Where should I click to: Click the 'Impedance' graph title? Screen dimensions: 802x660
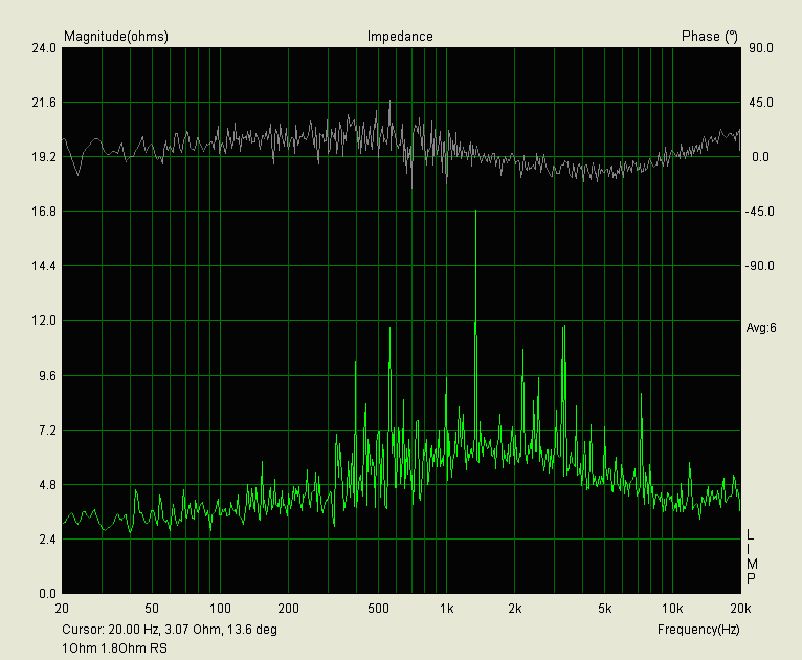click(400, 36)
